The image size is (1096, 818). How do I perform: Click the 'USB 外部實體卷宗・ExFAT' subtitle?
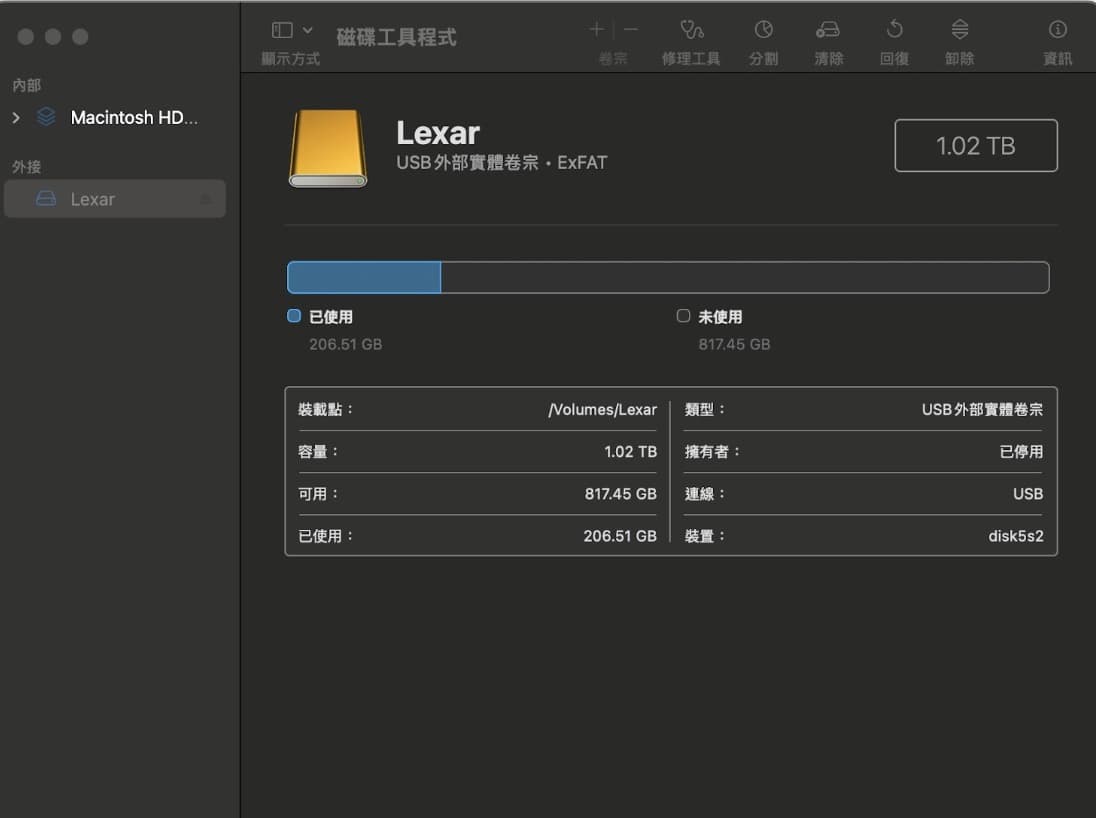click(x=502, y=163)
